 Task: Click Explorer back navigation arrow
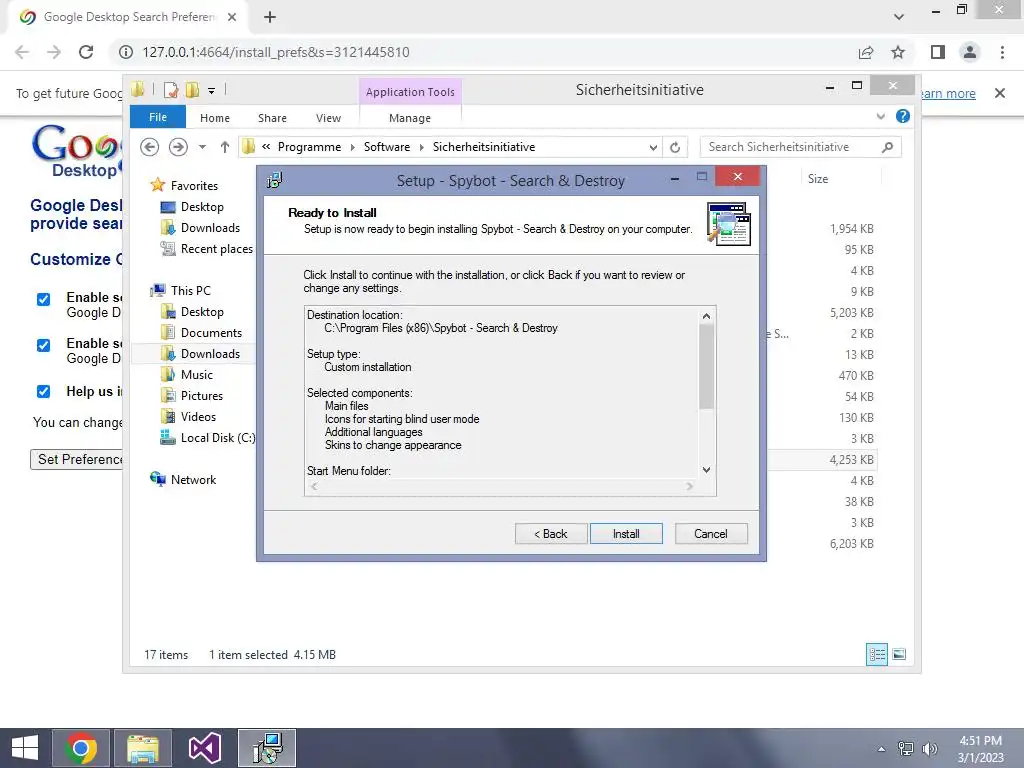(x=150, y=147)
